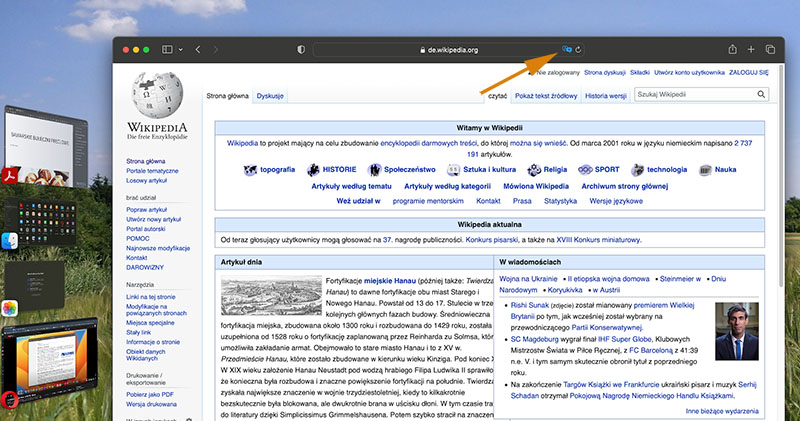
Task: Select the Strona główna tab
Action: tap(228, 96)
